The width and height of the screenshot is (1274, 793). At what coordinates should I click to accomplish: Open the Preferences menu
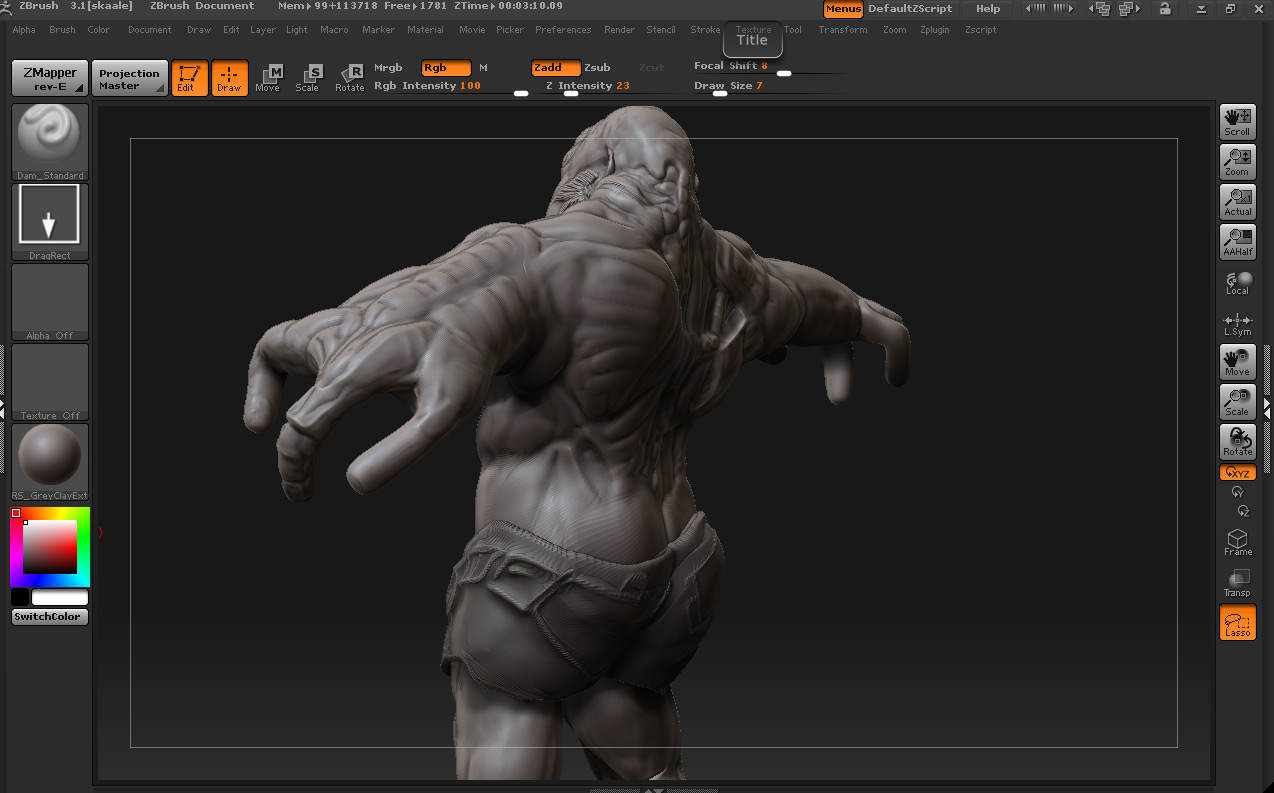click(x=563, y=30)
